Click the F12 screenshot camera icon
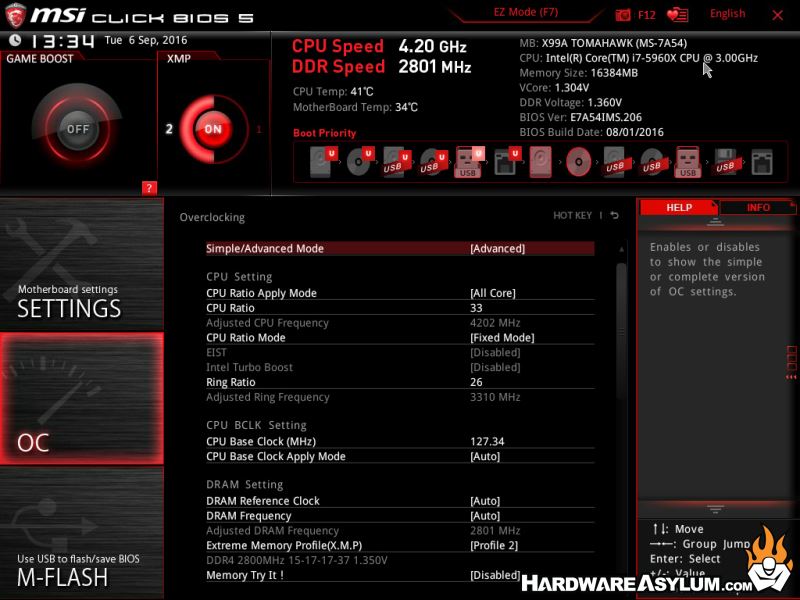 (624, 15)
